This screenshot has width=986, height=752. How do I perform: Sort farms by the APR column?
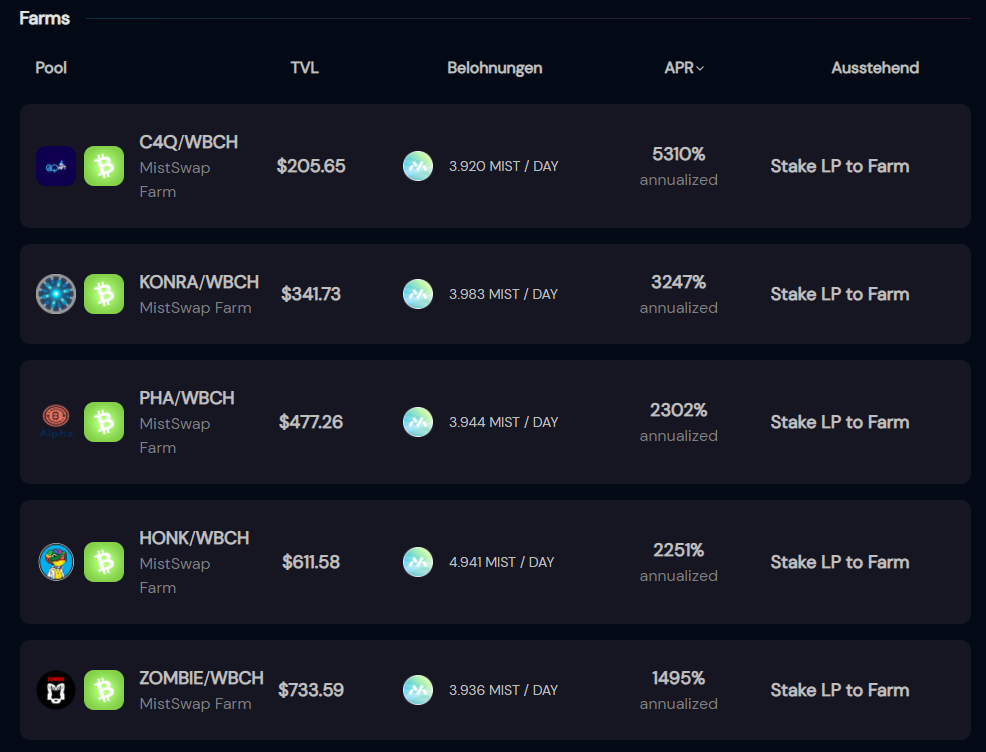tap(684, 68)
